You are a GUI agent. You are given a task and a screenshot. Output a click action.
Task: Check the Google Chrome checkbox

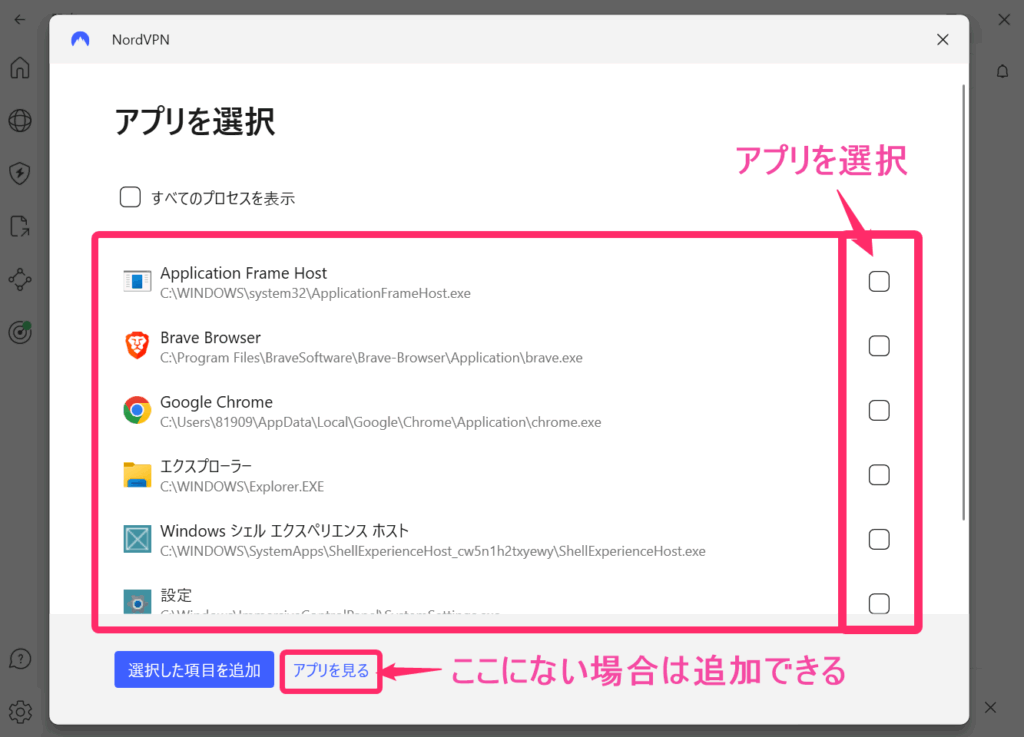(879, 411)
